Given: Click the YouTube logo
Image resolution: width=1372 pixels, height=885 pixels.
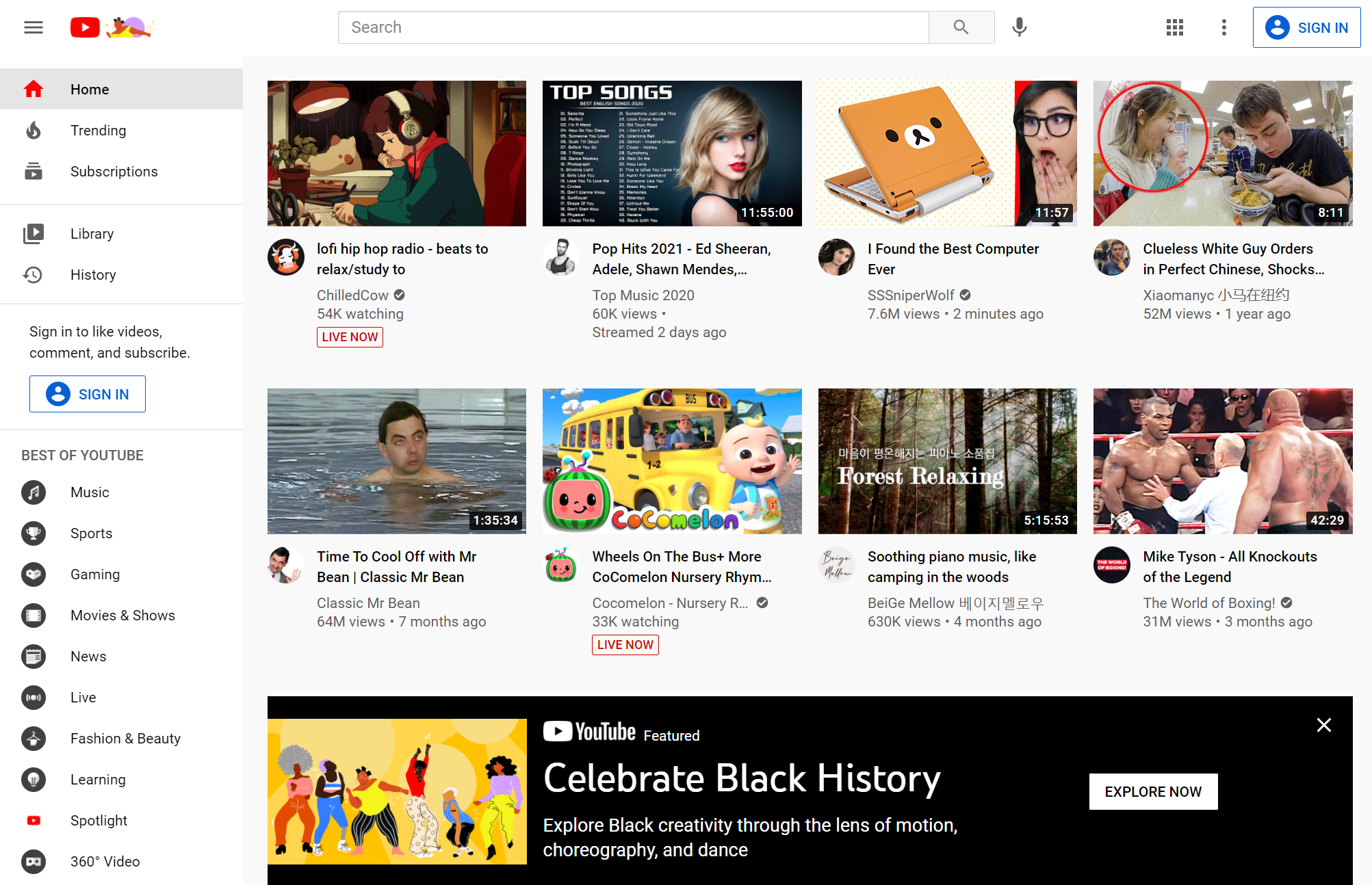Looking at the screenshot, I should 86,27.
